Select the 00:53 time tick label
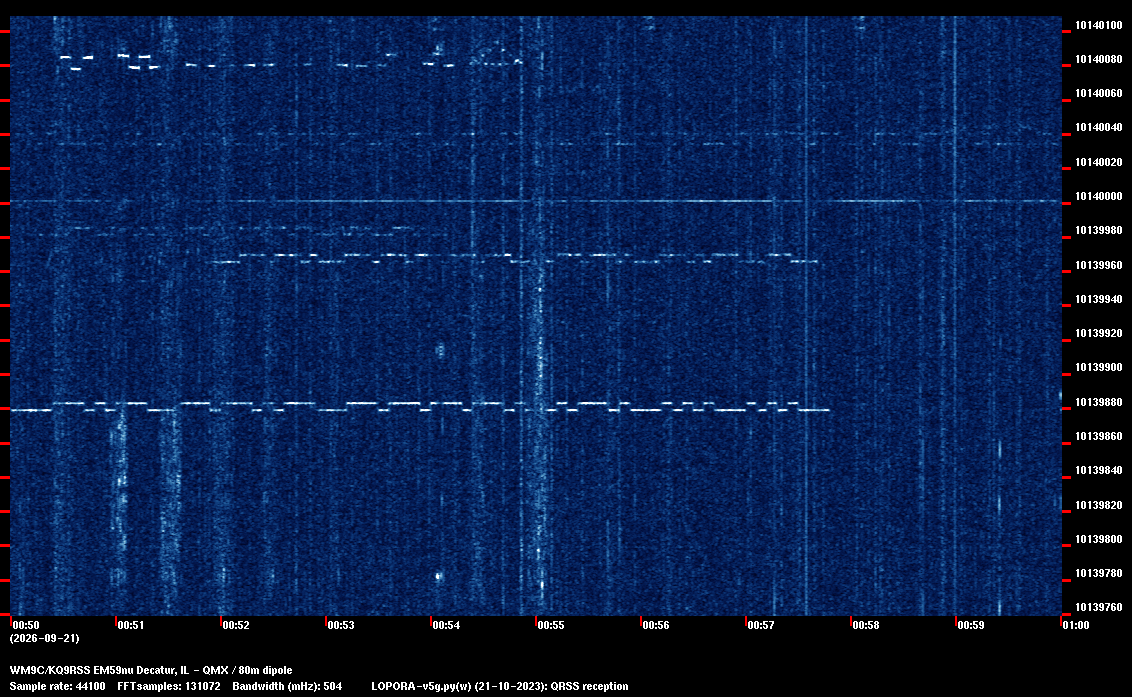 coord(341,625)
